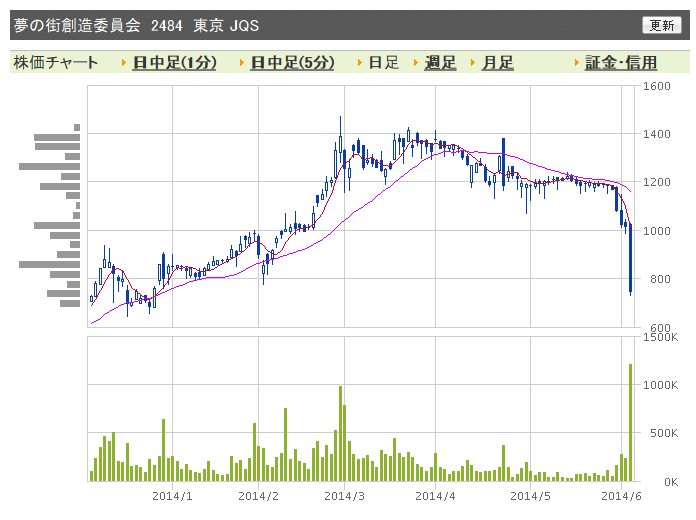
Task: Select the 日足 daily chart tab
Action: pos(384,63)
